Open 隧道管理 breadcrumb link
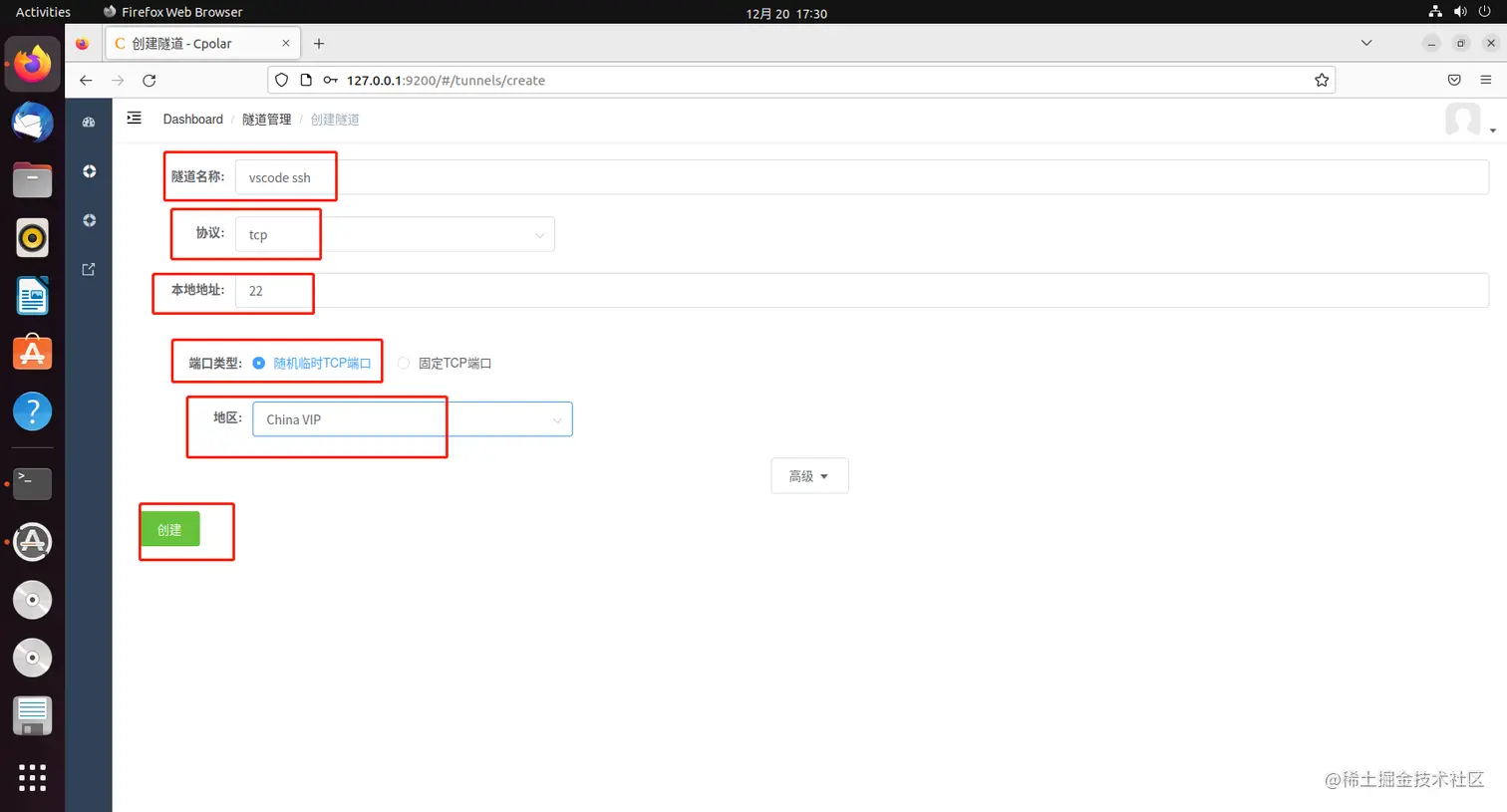Screen dimensions: 1507x812 (x=267, y=119)
